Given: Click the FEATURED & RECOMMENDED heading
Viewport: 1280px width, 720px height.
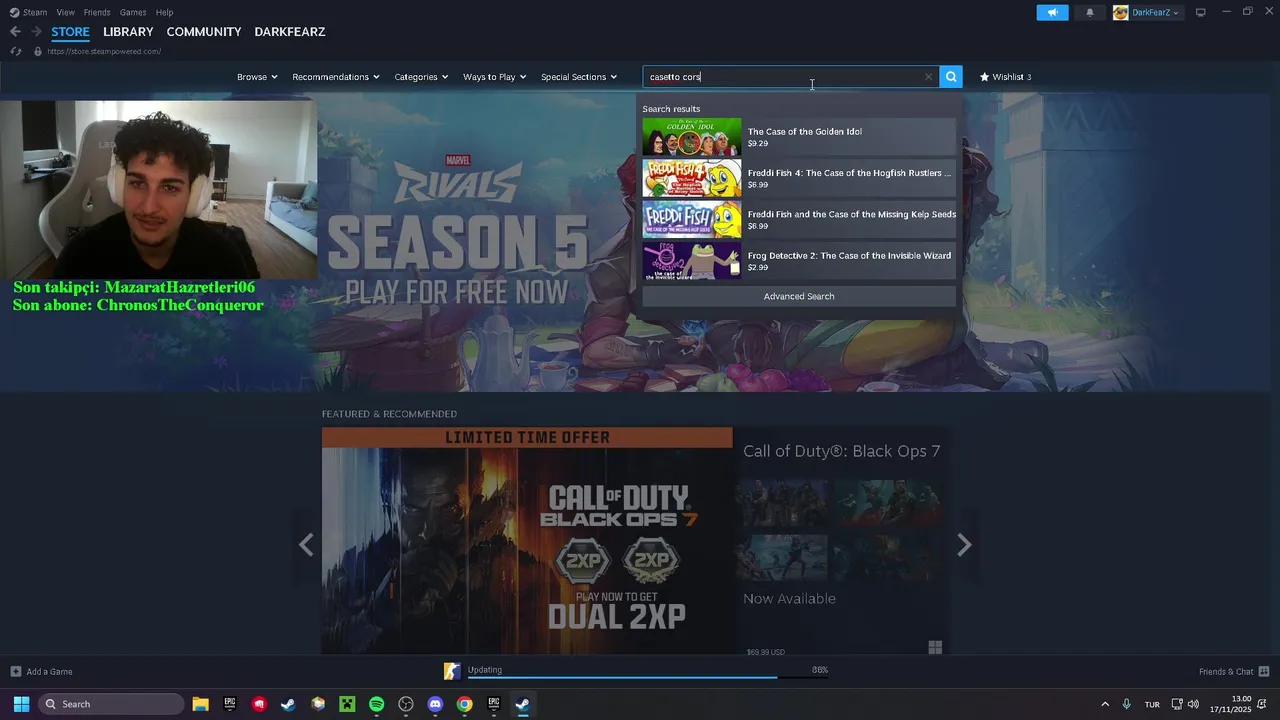Looking at the screenshot, I should 389,414.
